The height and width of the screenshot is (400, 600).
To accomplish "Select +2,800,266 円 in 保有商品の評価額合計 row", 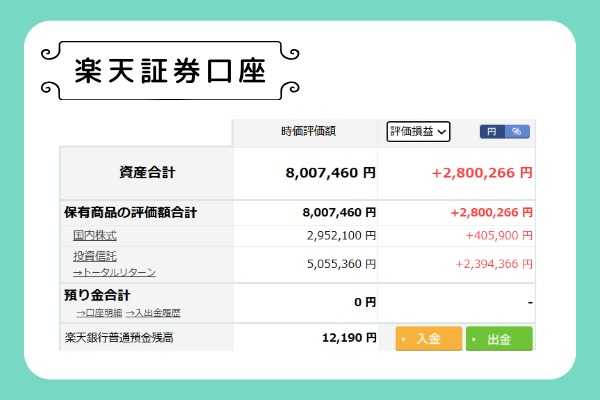I will coord(492,212).
